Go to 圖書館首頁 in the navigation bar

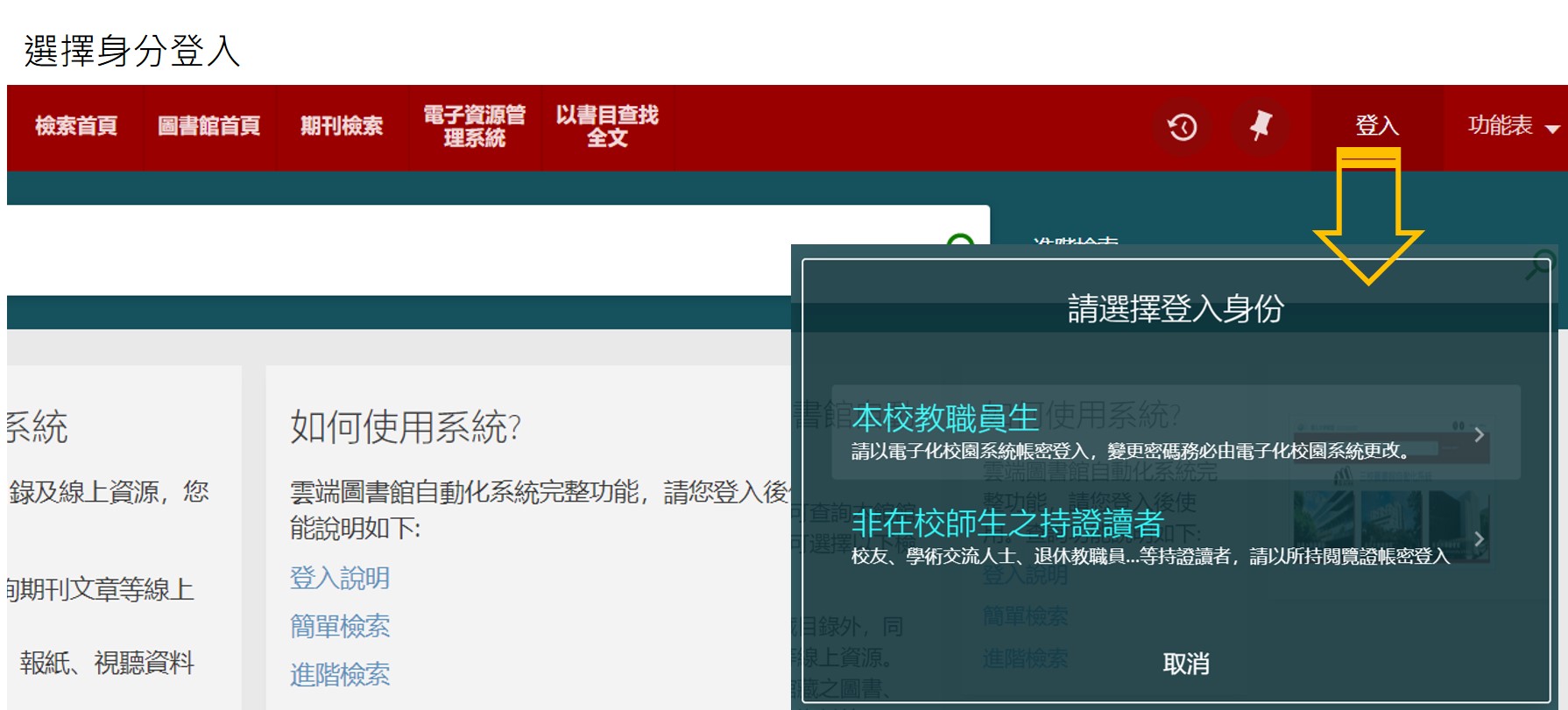click(x=209, y=127)
